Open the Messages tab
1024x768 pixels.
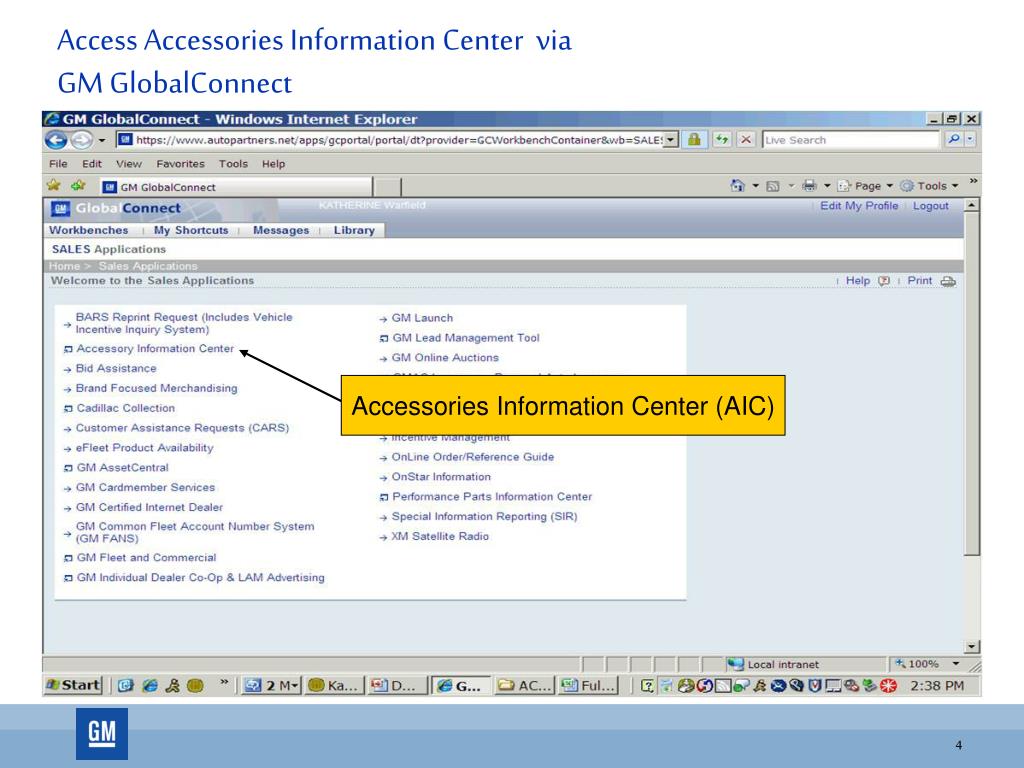click(x=281, y=230)
